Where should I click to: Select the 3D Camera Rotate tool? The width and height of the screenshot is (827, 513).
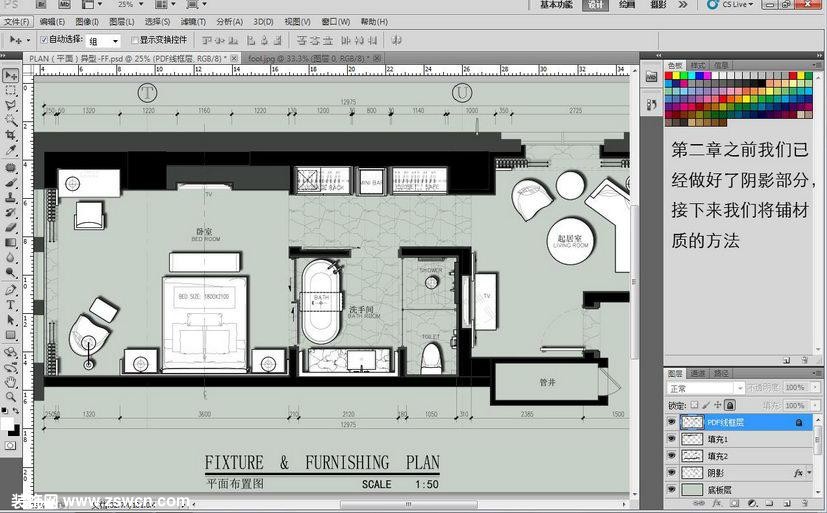point(11,367)
